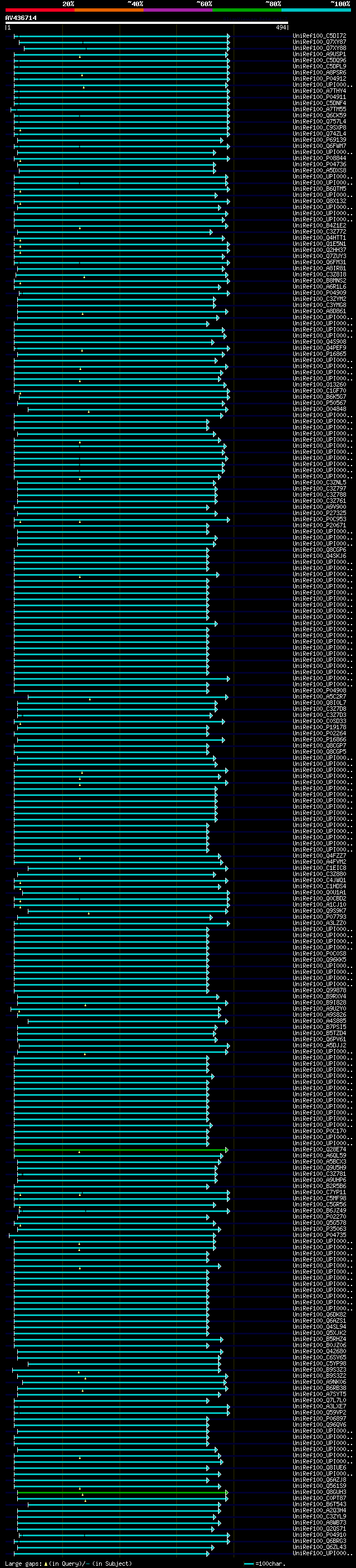This screenshot has height=1568, width=356.
Task: Click hit UniRef100_C4JWQ1
Action: [319, 879]
